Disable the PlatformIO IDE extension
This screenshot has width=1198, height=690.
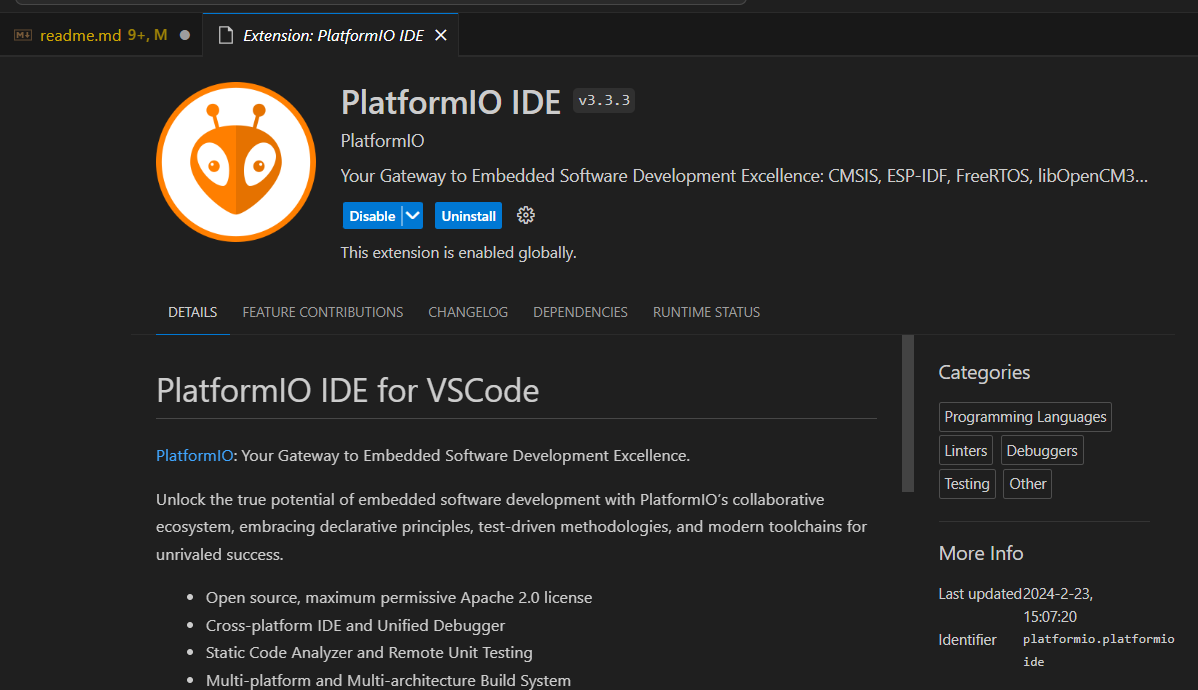[372, 215]
